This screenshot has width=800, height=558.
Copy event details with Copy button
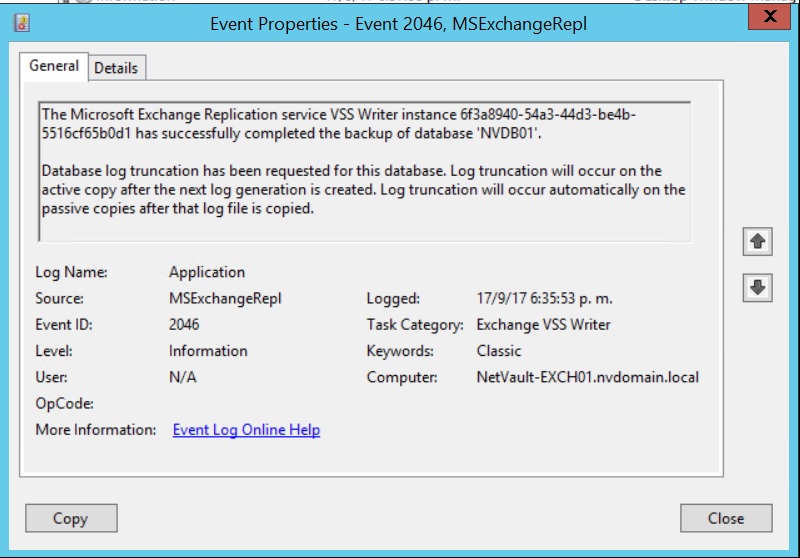(x=71, y=518)
